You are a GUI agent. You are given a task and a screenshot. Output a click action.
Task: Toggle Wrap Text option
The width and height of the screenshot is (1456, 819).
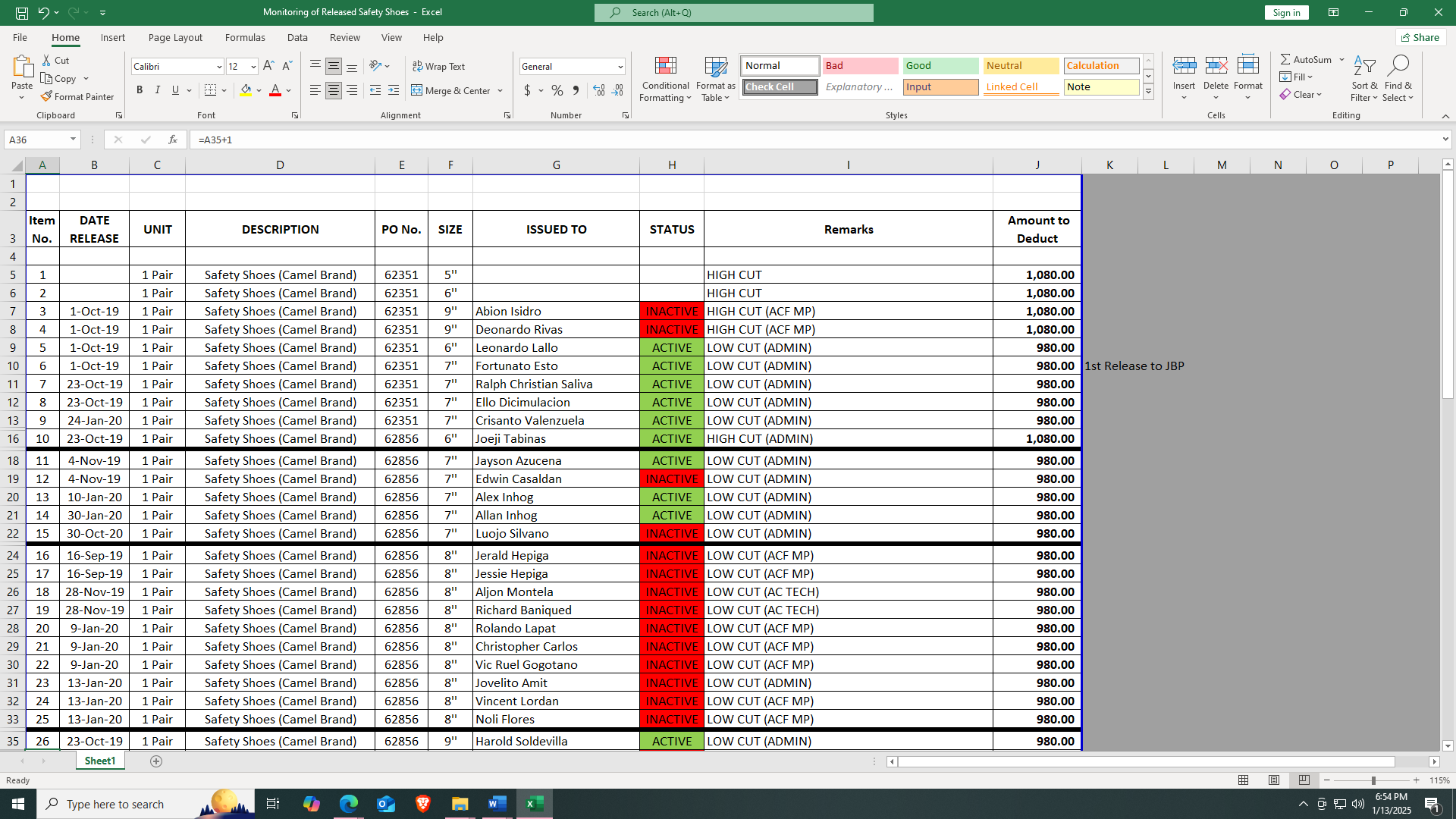tap(438, 67)
